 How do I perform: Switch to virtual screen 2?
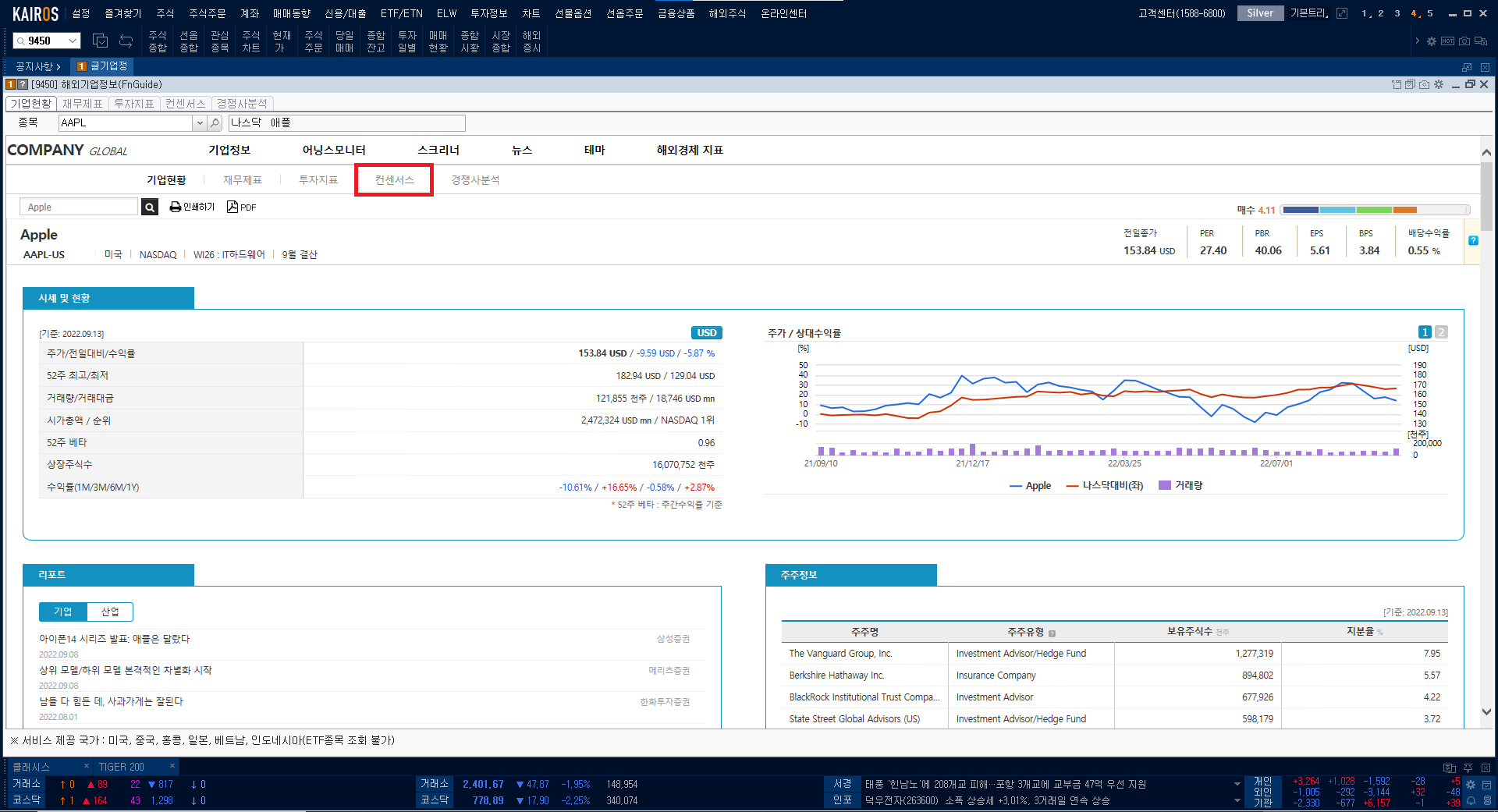[x=1380, y=13]
